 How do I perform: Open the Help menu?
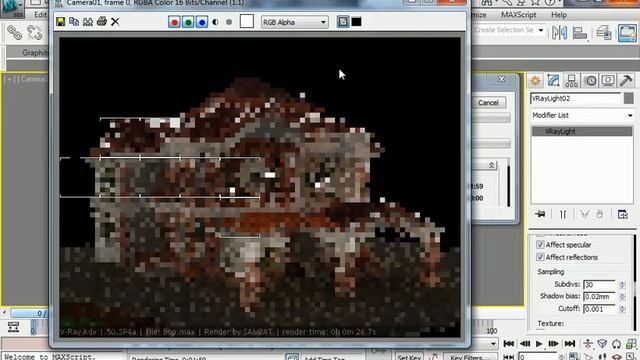(559, 15)
